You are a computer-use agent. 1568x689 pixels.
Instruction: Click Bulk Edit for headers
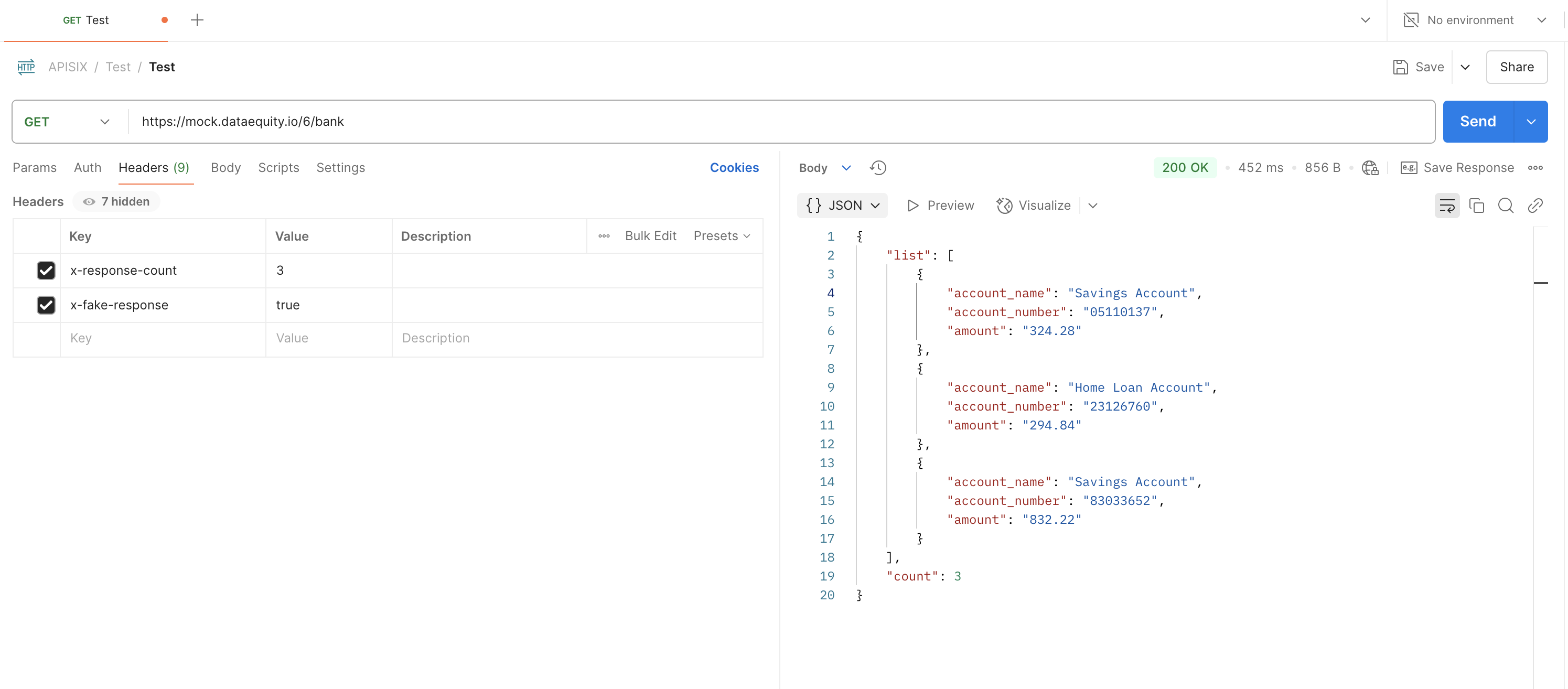coord(651,236)
